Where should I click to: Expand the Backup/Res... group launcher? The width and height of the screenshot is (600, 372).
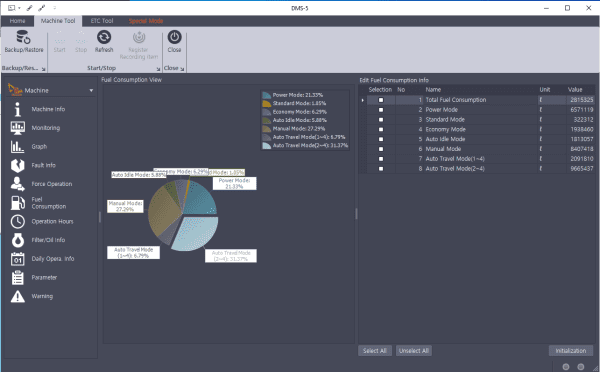point(43,69)
